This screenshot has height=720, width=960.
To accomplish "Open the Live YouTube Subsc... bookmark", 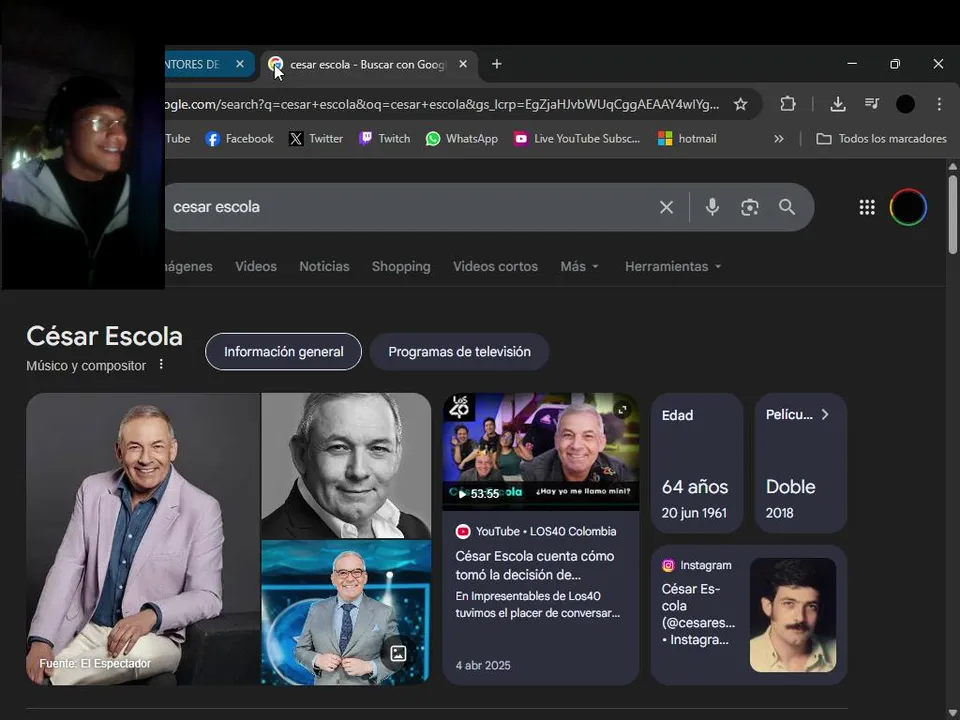I will tap(577, 139).
